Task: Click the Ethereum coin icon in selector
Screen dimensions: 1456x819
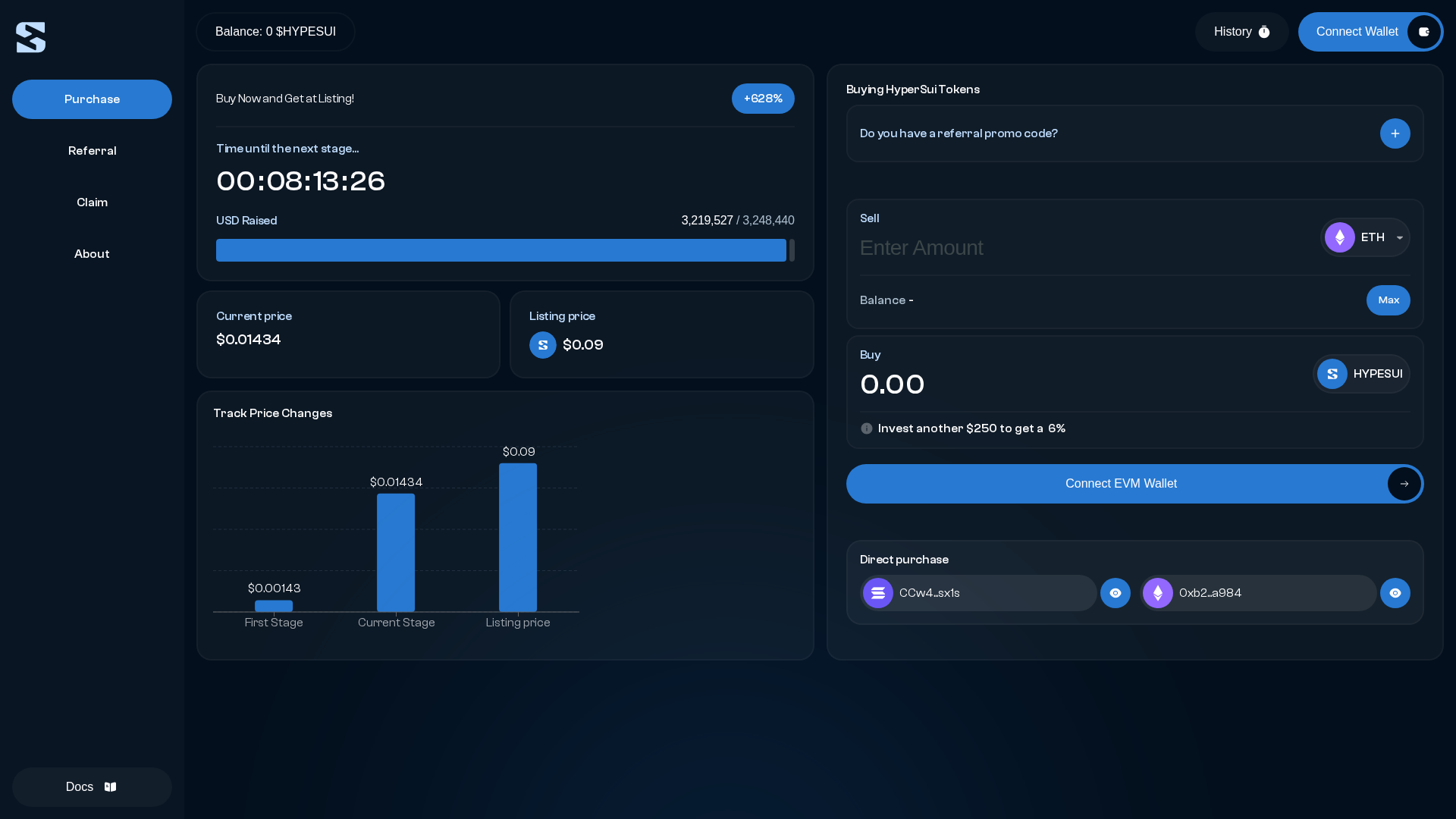Action: pyautogui.click(x=1340, y=237)
